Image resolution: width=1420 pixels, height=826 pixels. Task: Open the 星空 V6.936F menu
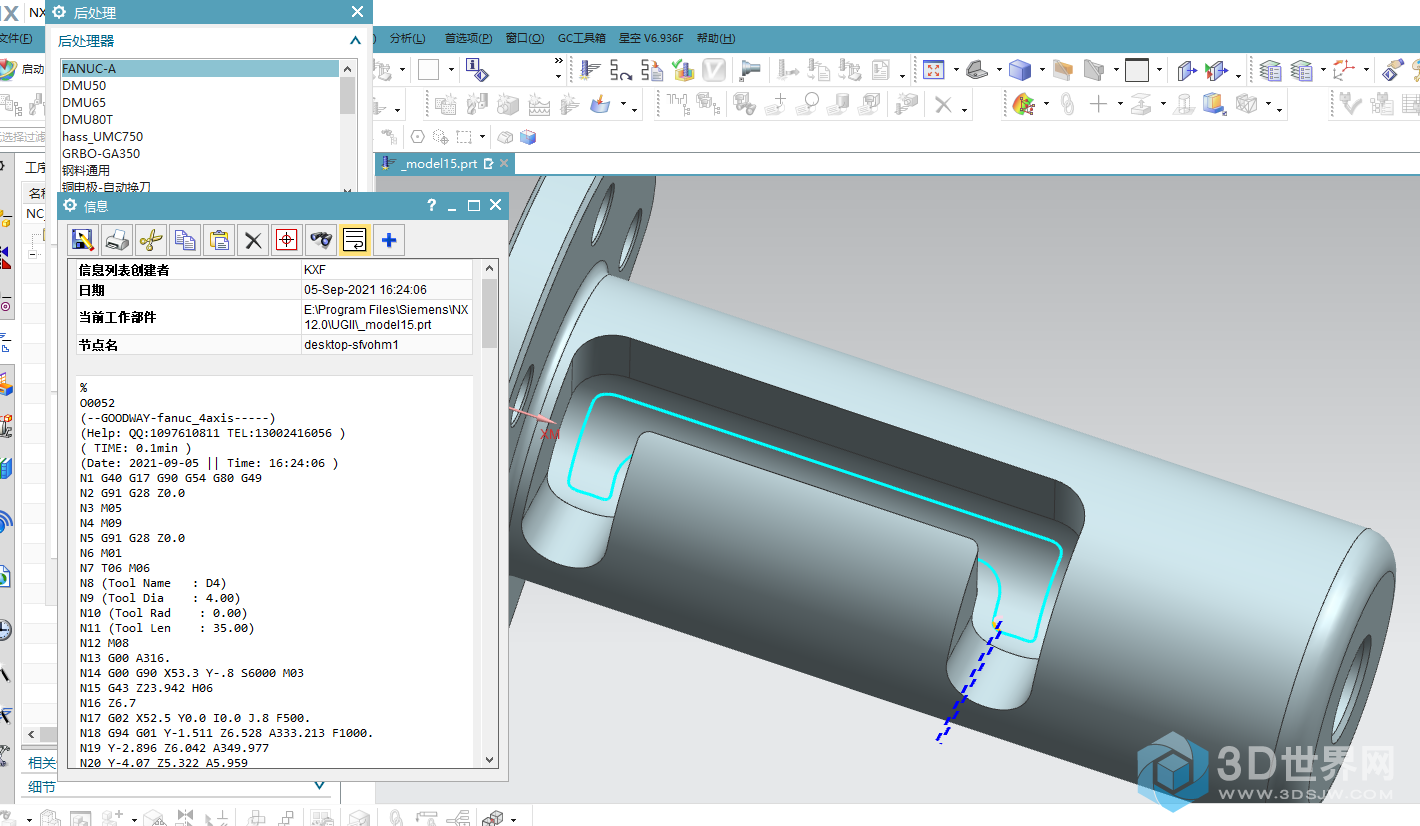tap(651, 38)
